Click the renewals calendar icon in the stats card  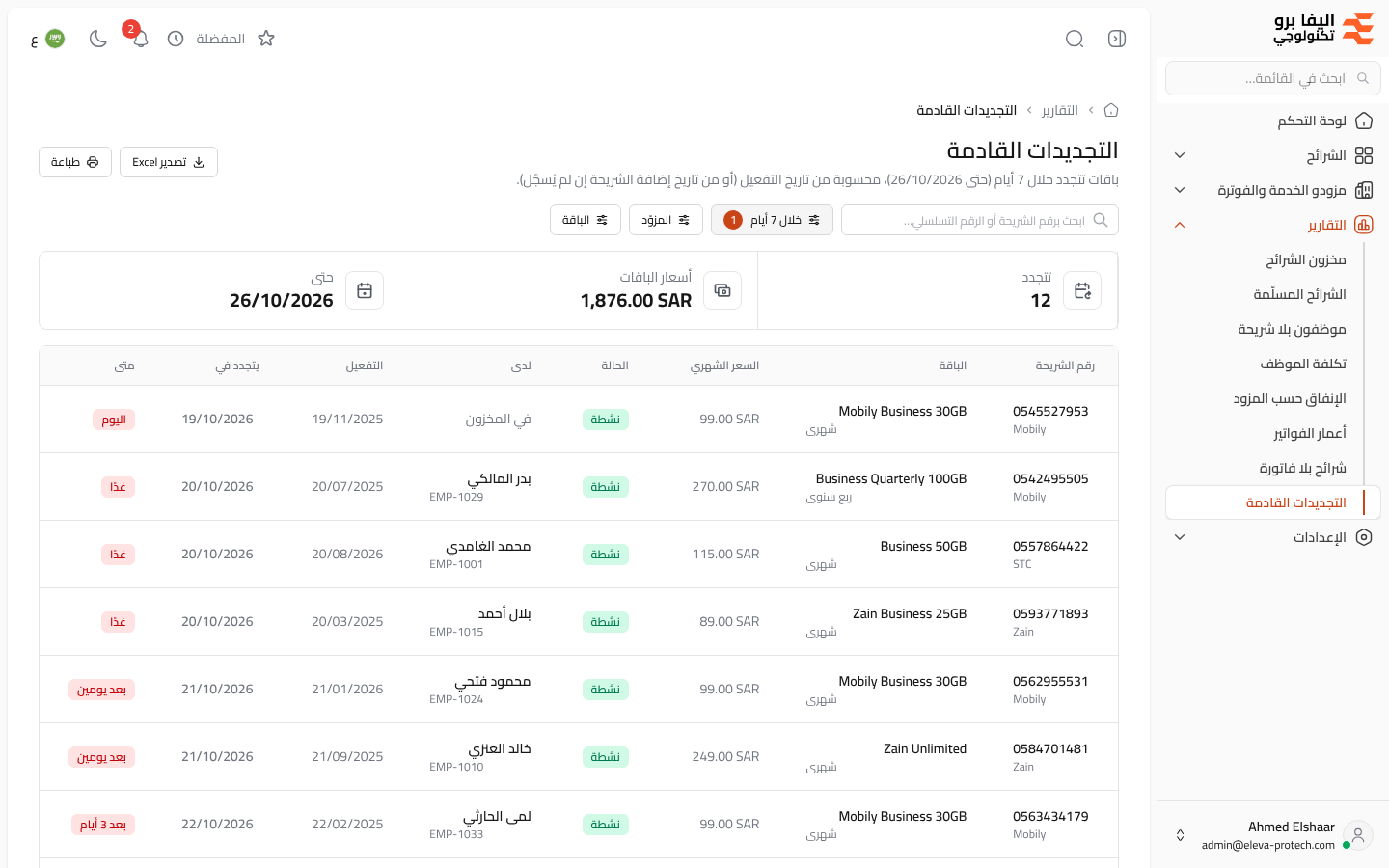pyautogui.click(x=1082, y=290)
